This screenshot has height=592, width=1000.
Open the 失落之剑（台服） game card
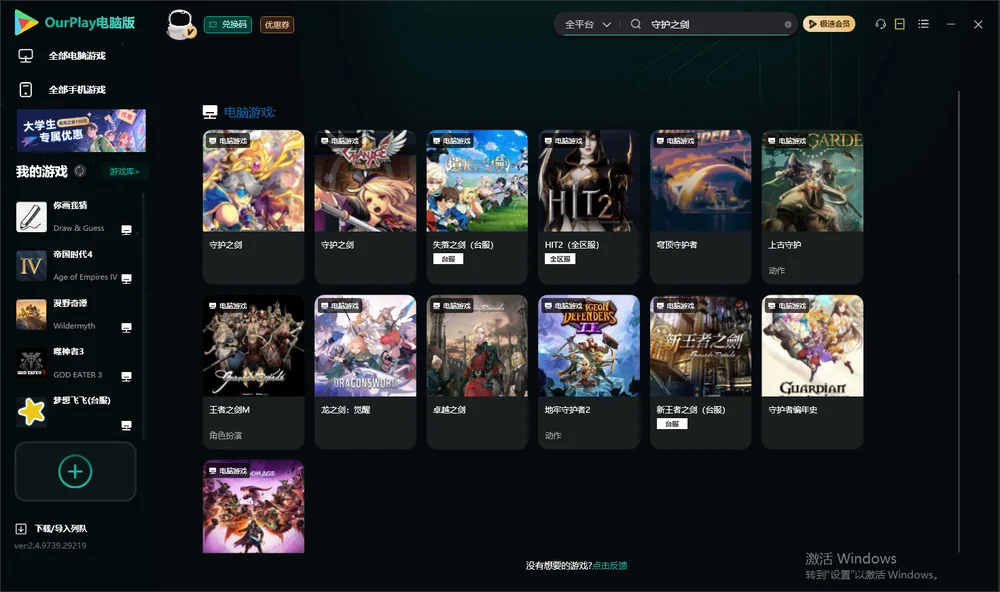477,207
